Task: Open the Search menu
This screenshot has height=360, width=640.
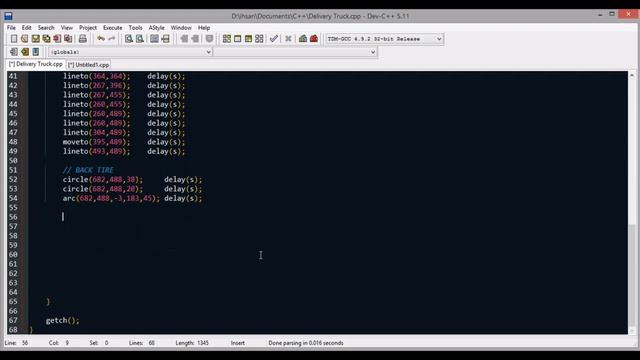Action: (46, 28)
